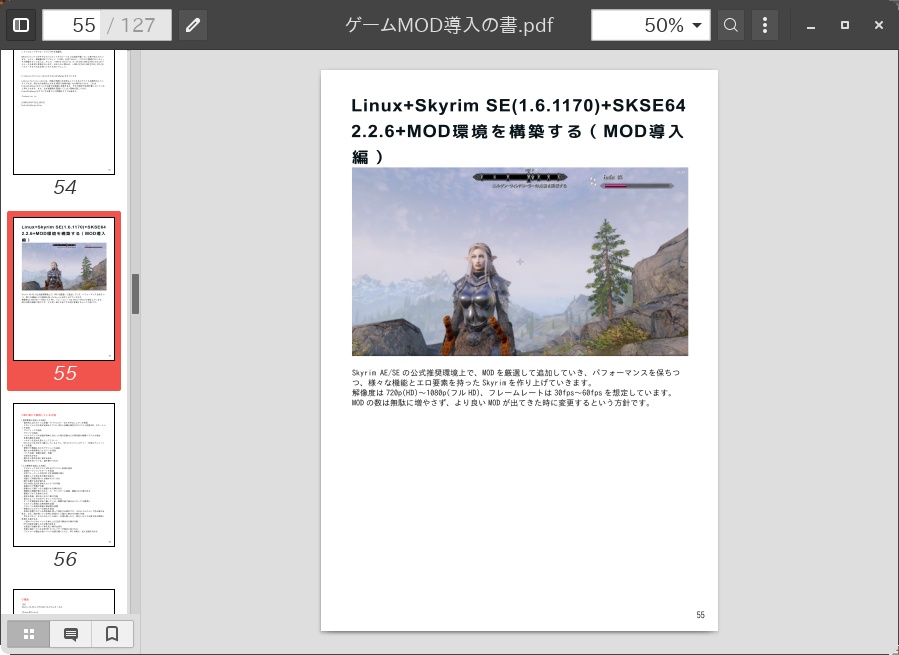The width and height of the screenshot is (899, 655).
Task: Open the partially visible page 57 thumbnail
Action: tap(64, 602)
